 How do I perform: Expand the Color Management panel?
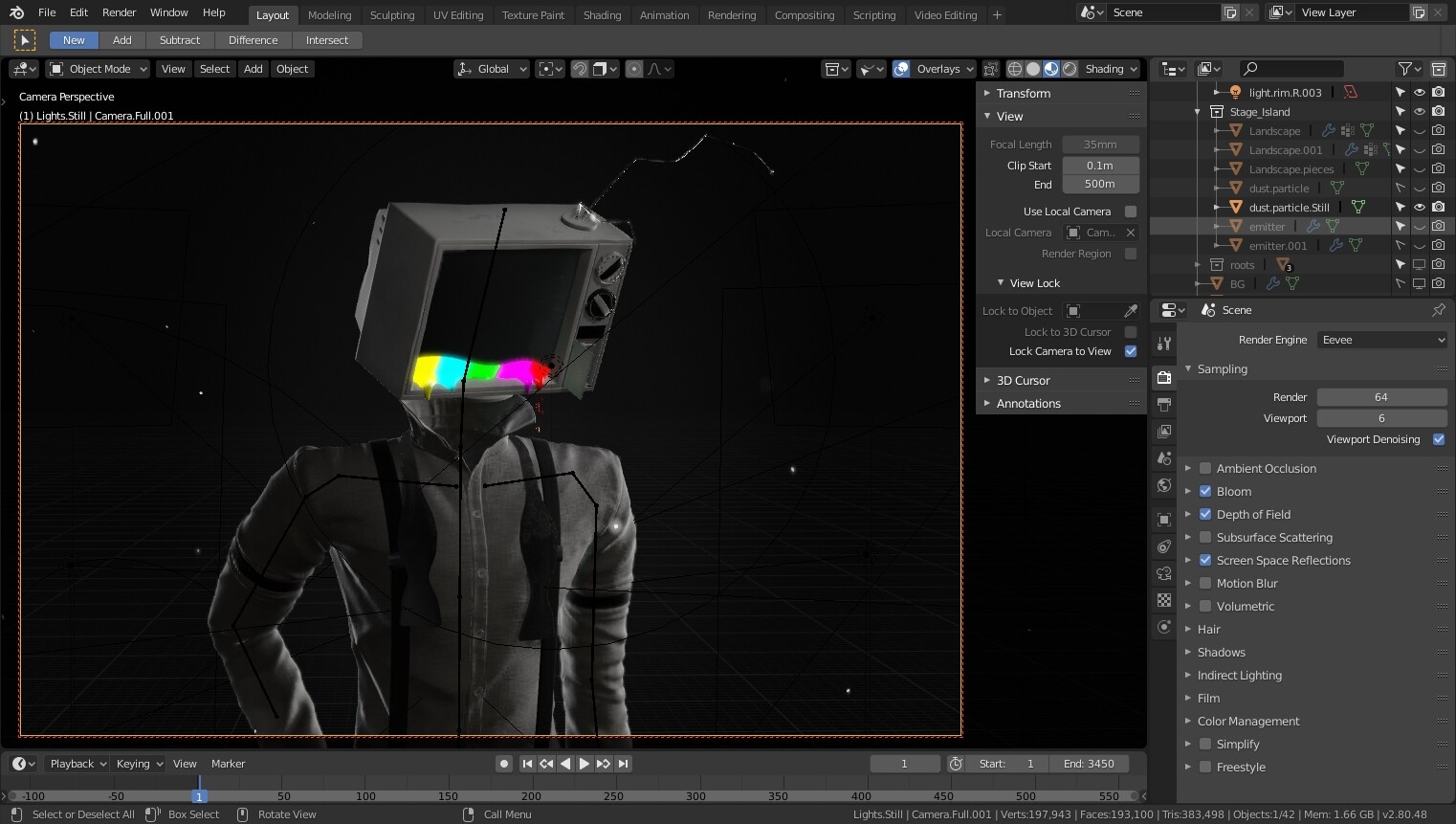click(1247, 721)
